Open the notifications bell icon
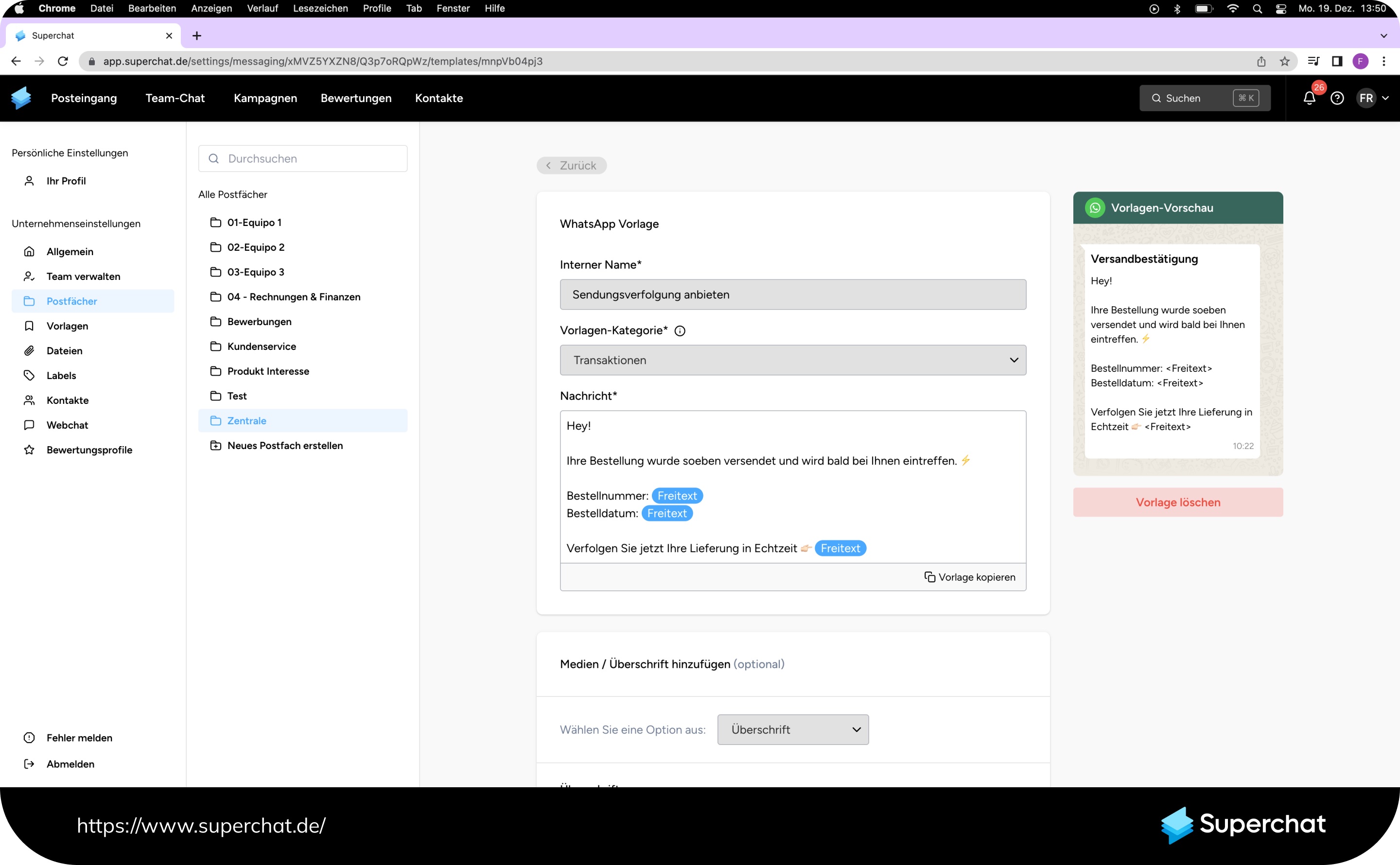 pos(1309,98)
